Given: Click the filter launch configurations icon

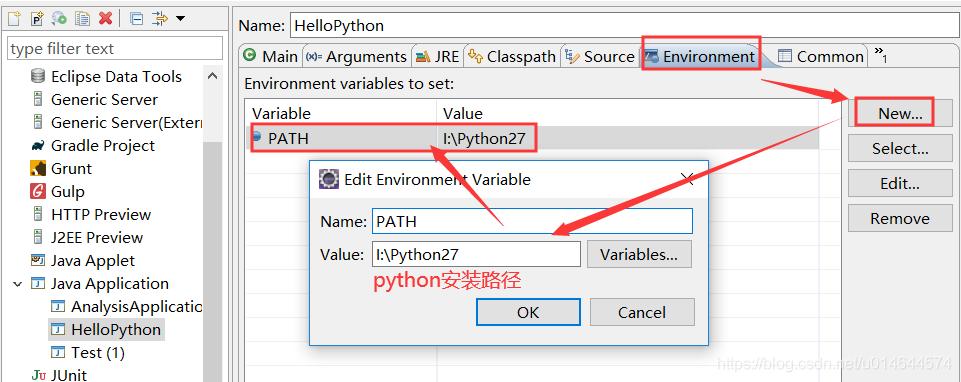Looking at the screenshot, I should pyautogui.click(x=159, y=18).
